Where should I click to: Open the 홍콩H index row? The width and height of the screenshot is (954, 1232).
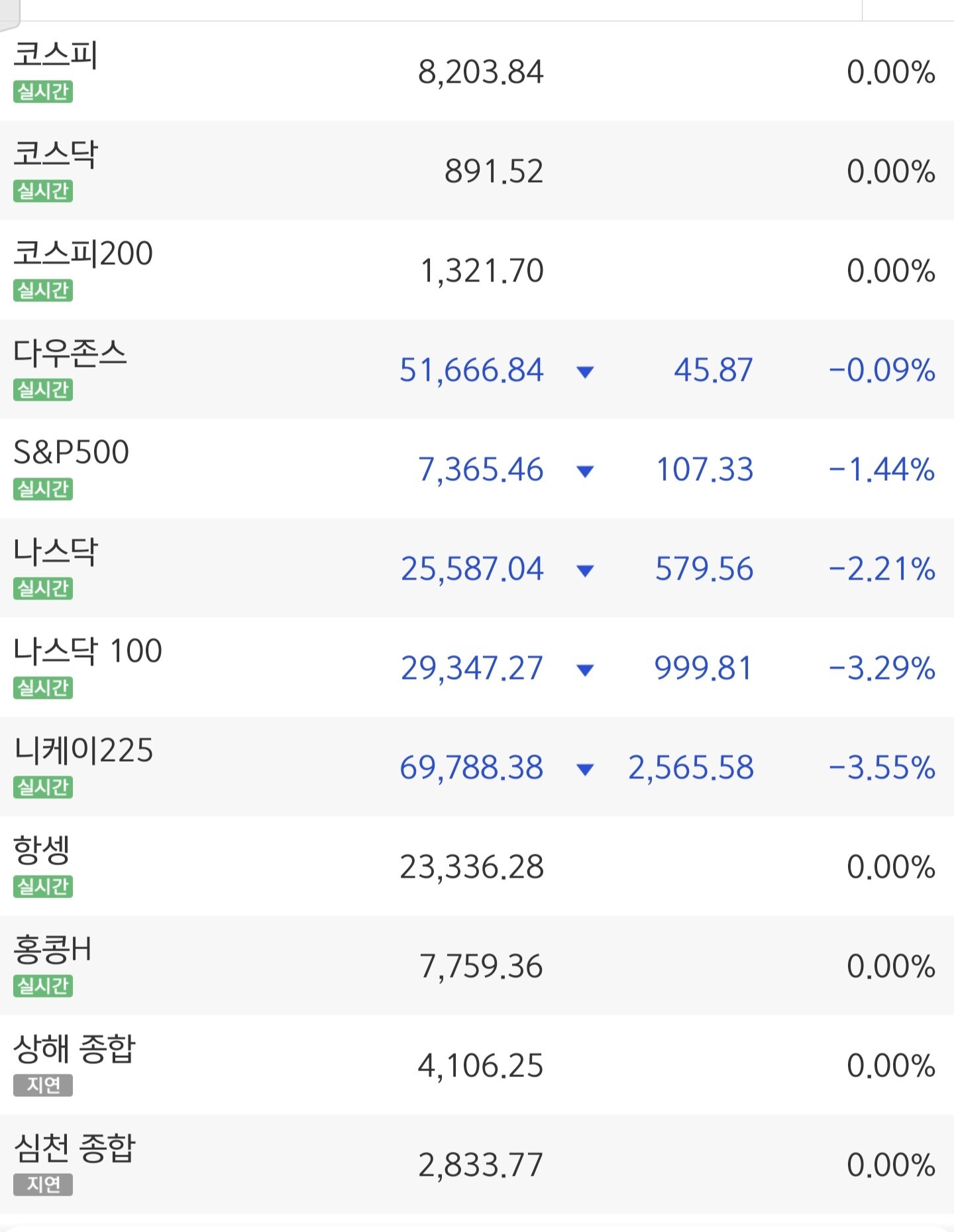(x=477, y=965)
